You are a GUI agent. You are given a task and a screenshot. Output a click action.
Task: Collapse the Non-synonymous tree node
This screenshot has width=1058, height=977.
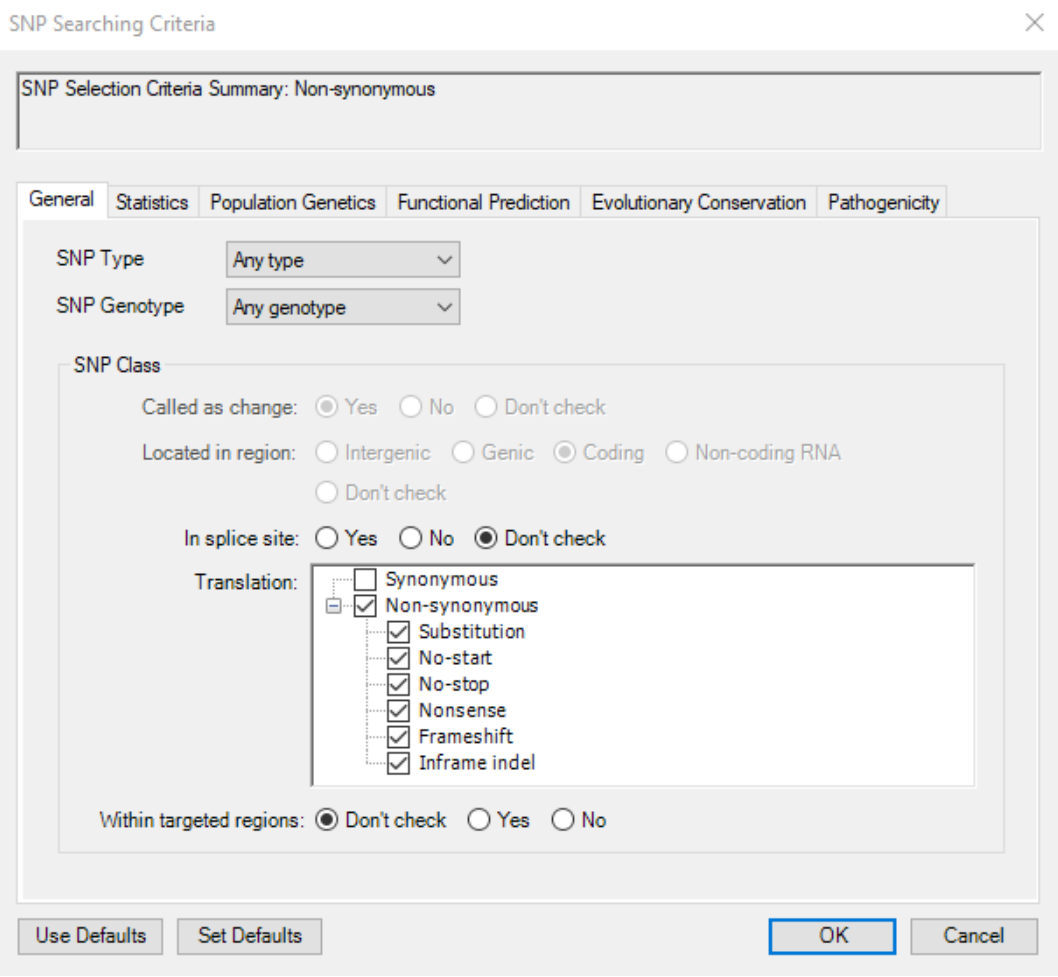[333, 606]
